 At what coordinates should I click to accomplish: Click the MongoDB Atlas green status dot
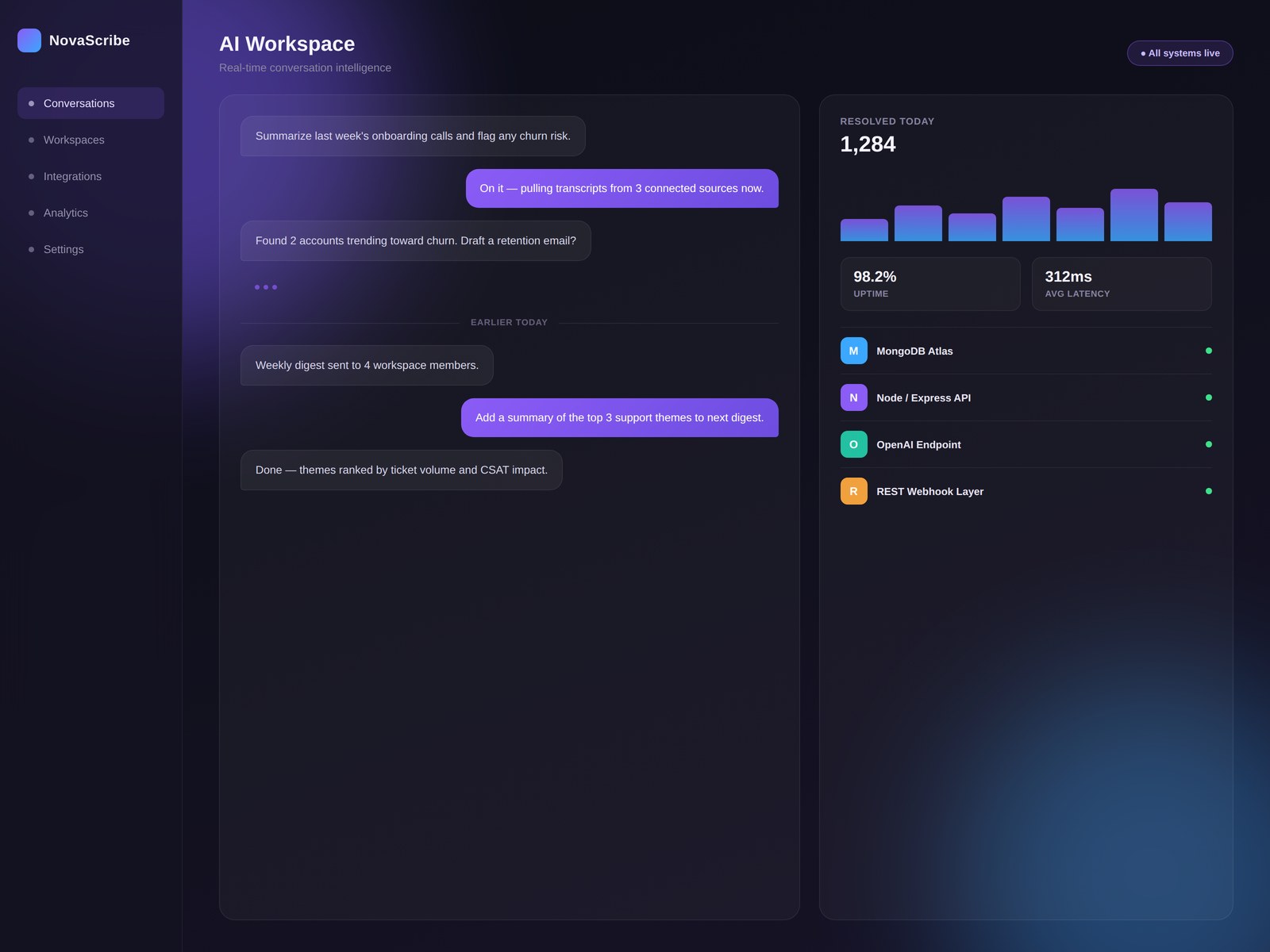pyautogui.click(x=1209, y=351)
